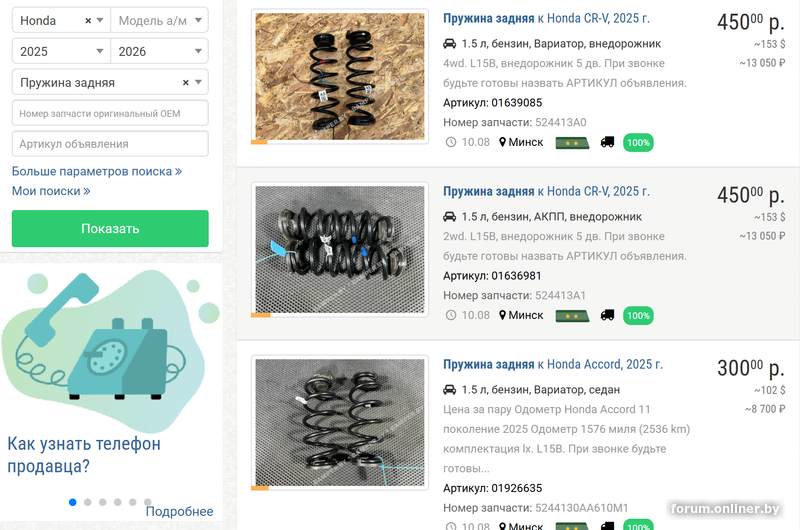
Task: Click seller rank stars badge, listing 01636981
Action: tap(572, 316)
